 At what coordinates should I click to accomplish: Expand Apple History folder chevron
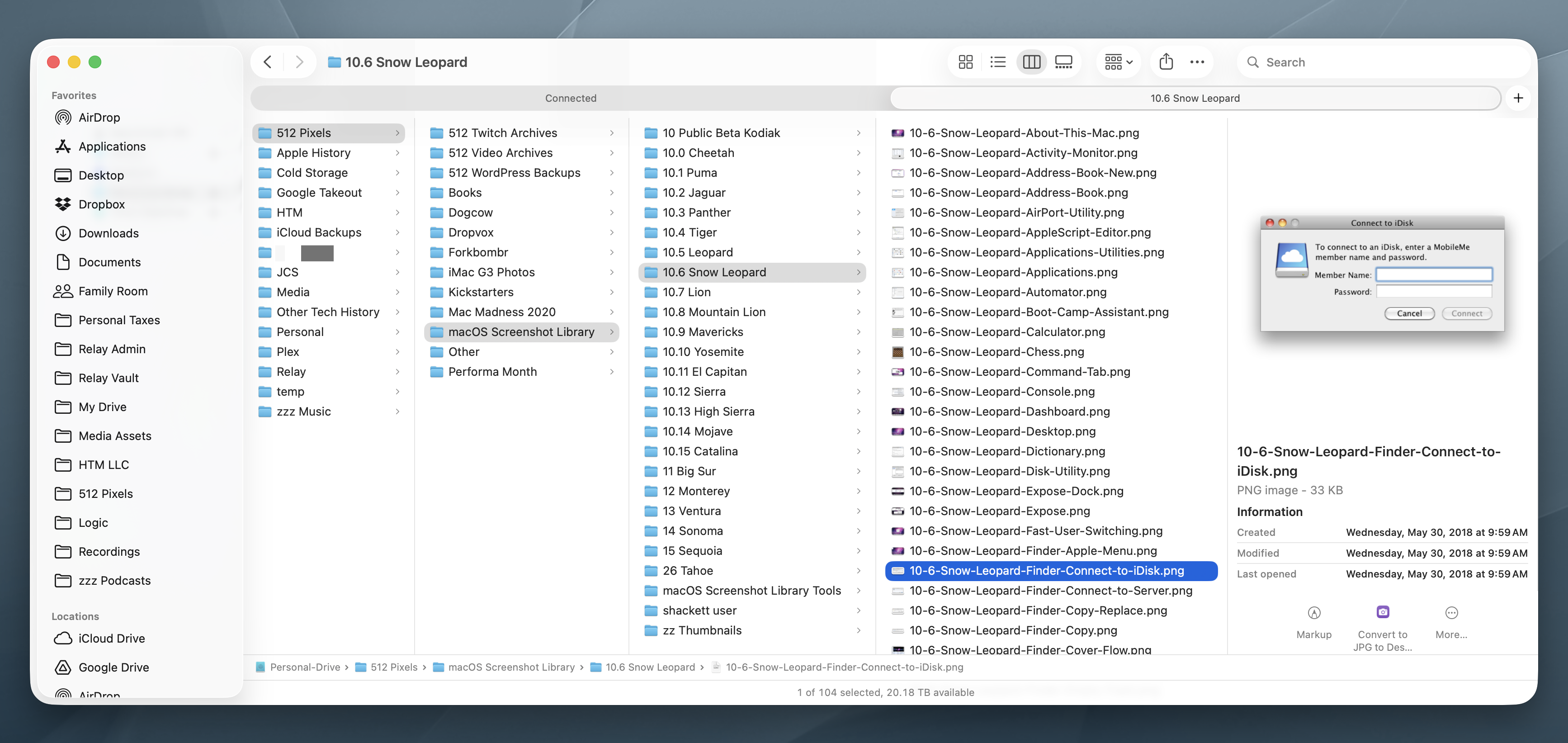coord(397,153)
